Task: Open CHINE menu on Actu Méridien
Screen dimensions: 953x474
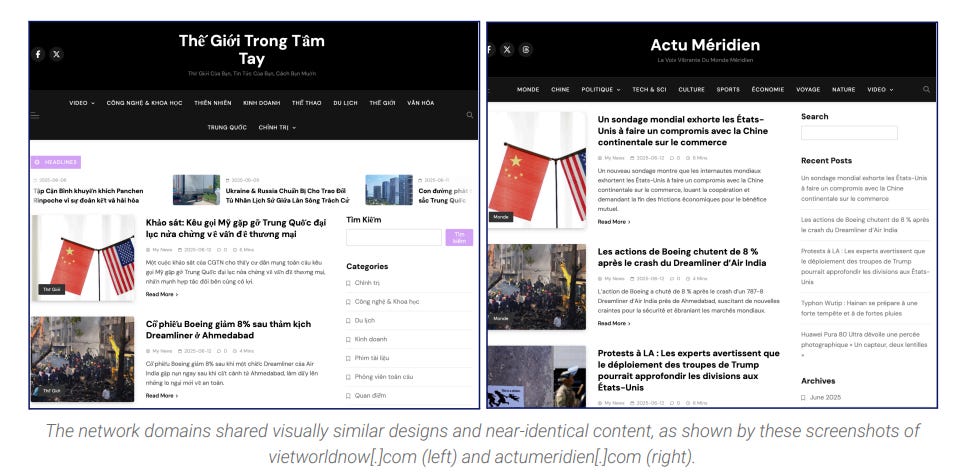Action: pyautogui.click(x=560, y=89)
